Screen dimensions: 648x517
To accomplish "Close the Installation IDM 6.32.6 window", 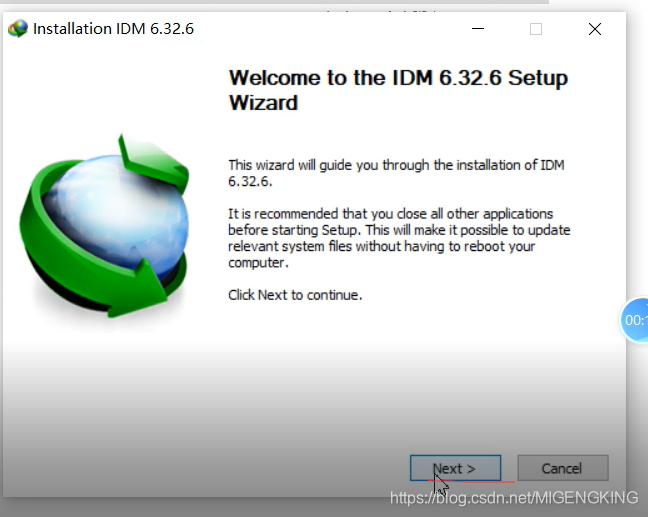I will [x=595, y=29].
